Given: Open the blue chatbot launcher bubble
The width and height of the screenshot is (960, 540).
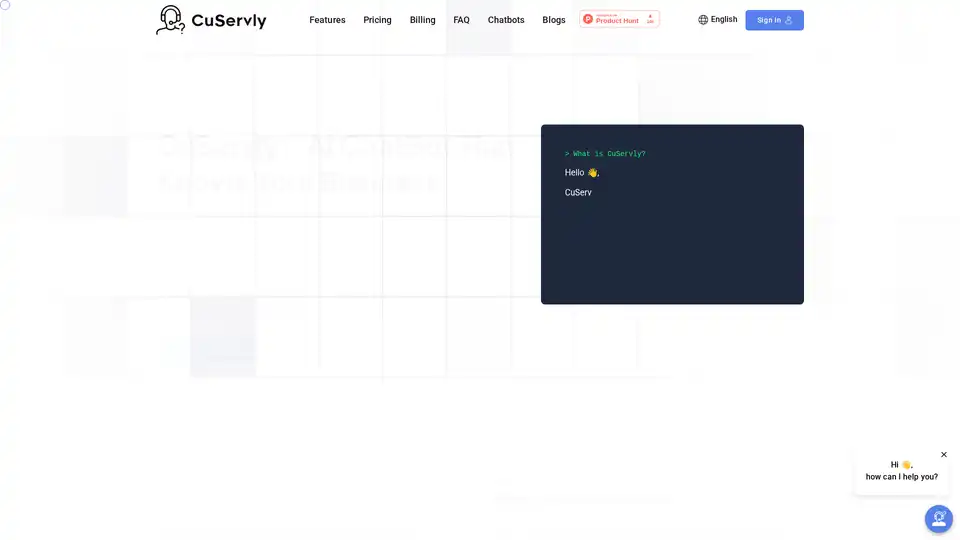Looking at the screenshot, I should point(938,518).
